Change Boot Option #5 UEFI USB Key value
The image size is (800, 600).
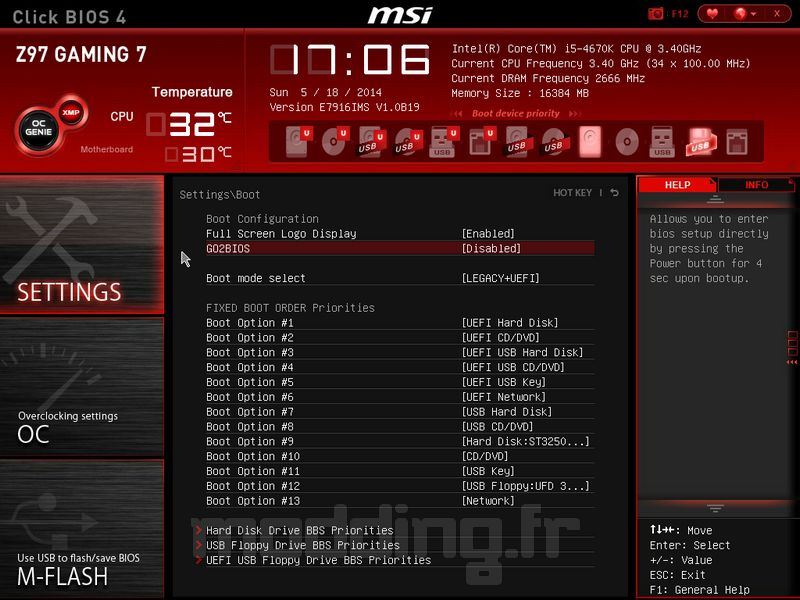(x=504, y=382)
